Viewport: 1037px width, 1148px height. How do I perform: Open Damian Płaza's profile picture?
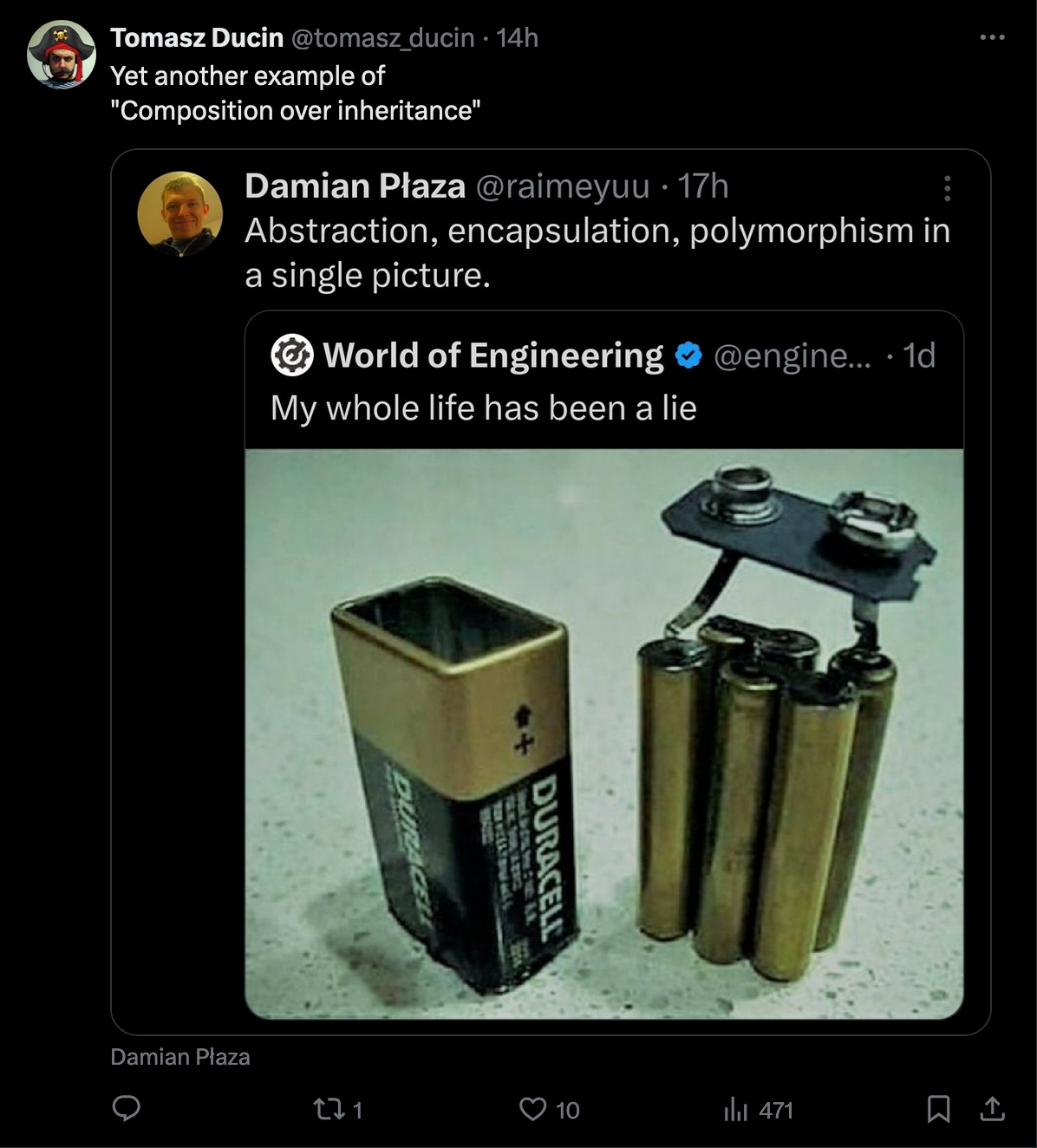click(x=180, y=213)
